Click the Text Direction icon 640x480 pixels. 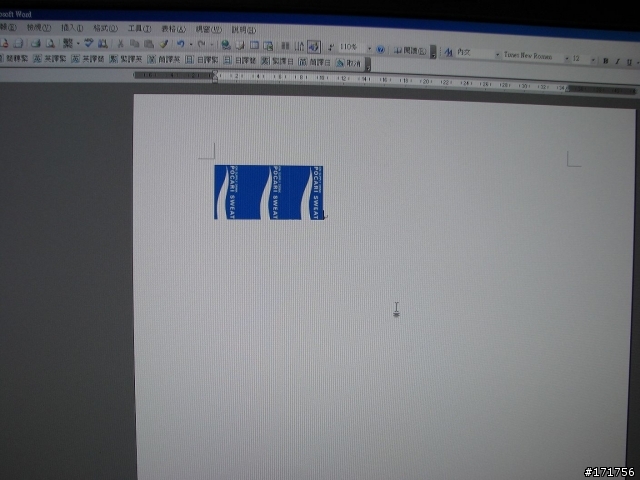(299, 46)
